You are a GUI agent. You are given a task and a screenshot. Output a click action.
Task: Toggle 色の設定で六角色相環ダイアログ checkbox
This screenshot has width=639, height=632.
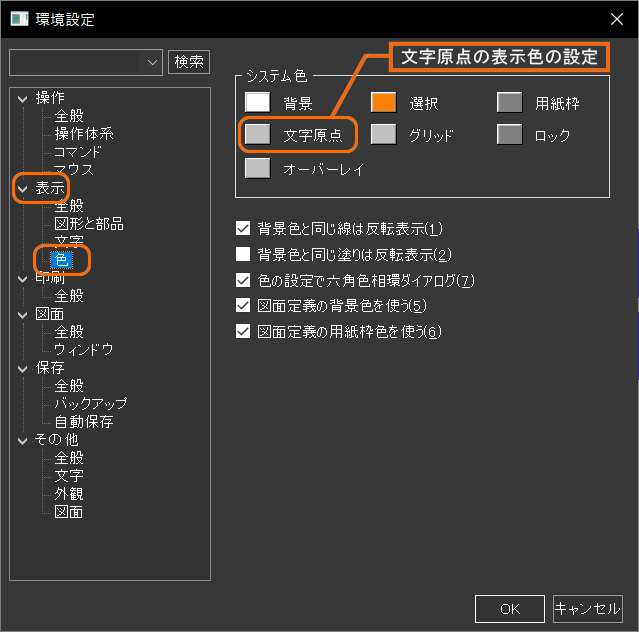pos(242,280)
